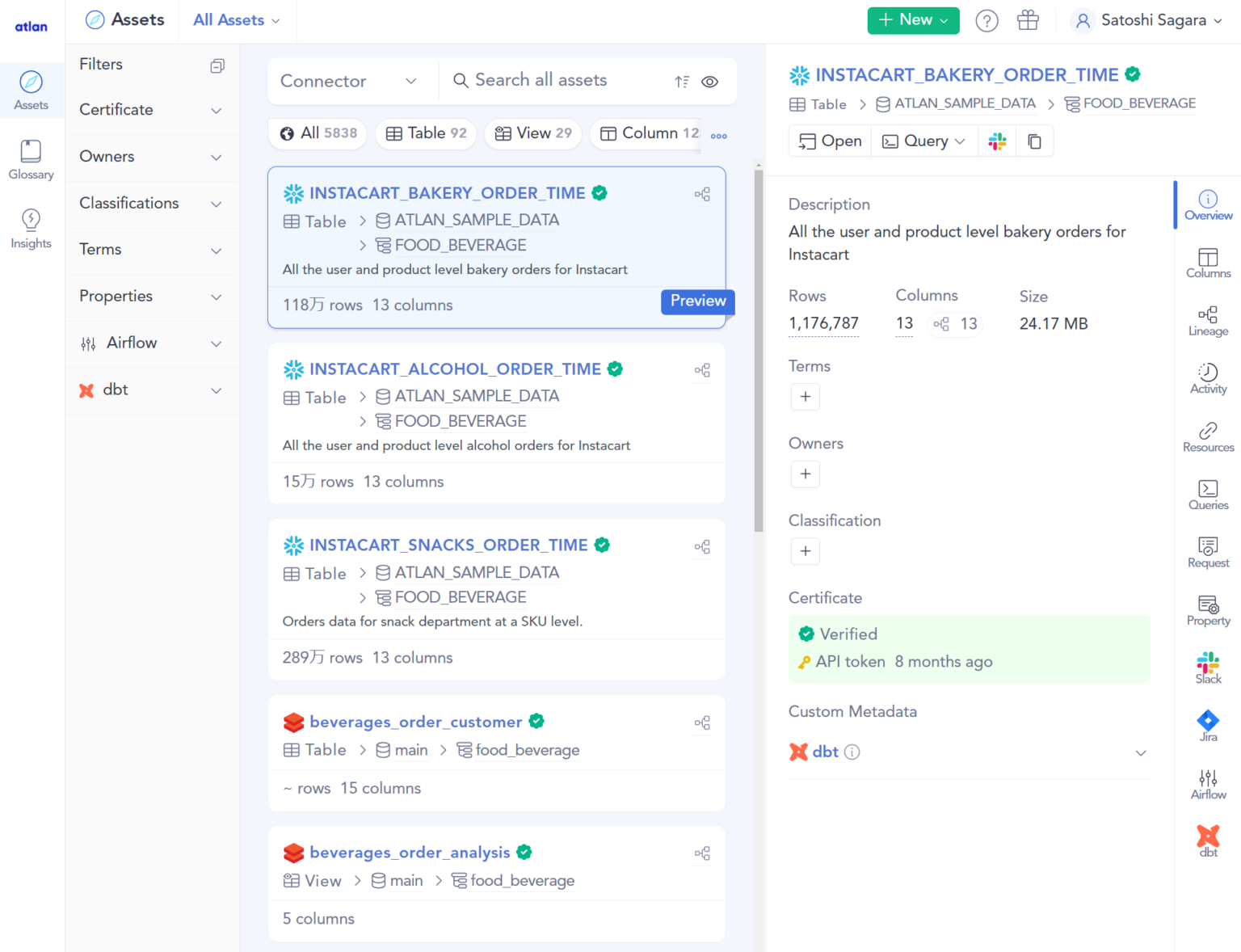Open the Slack integration panel
The image size is (1241, 952).
coord(1208,666)
